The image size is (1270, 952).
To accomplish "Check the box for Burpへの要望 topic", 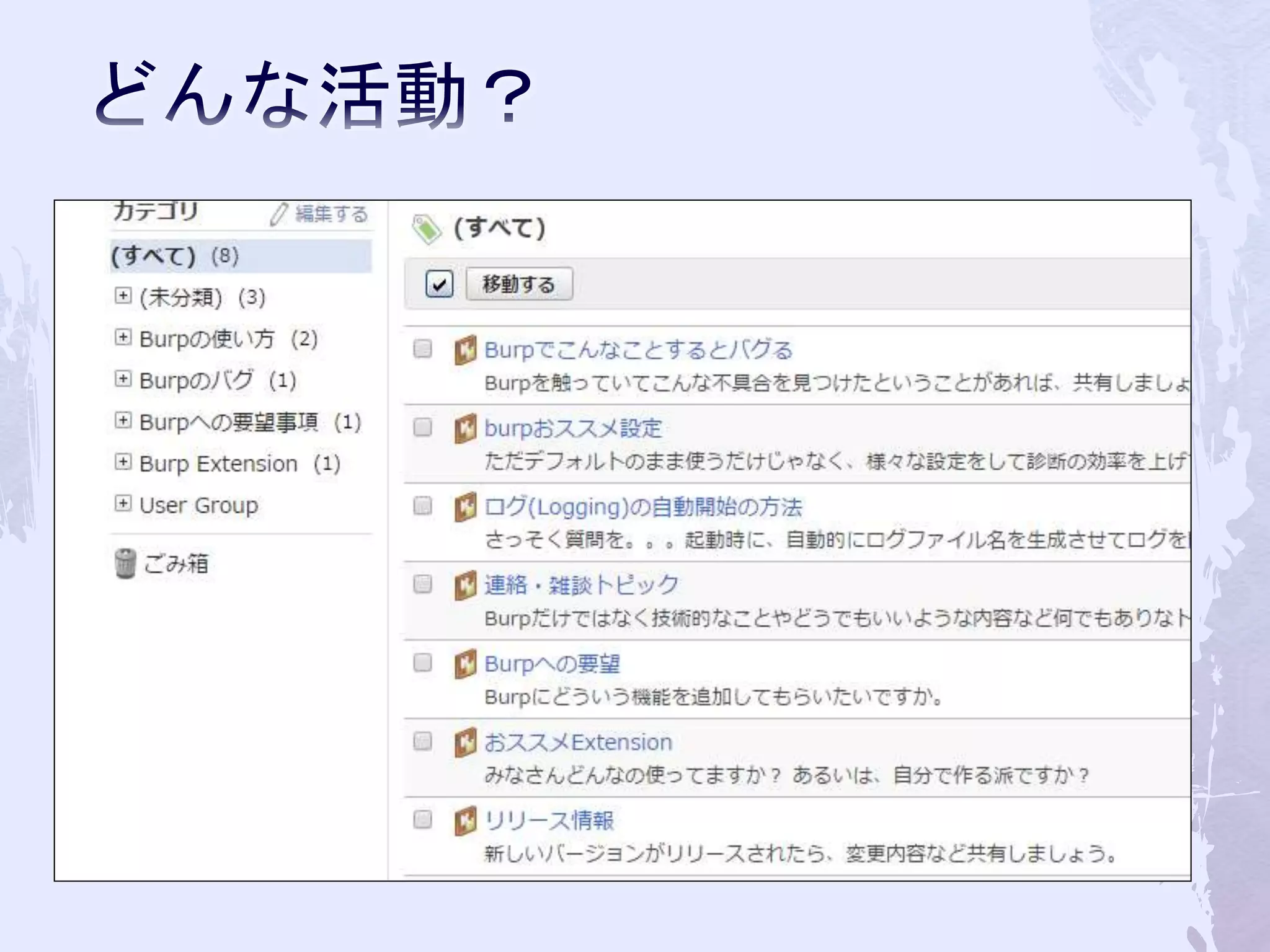I will click(x=422, y=663).
